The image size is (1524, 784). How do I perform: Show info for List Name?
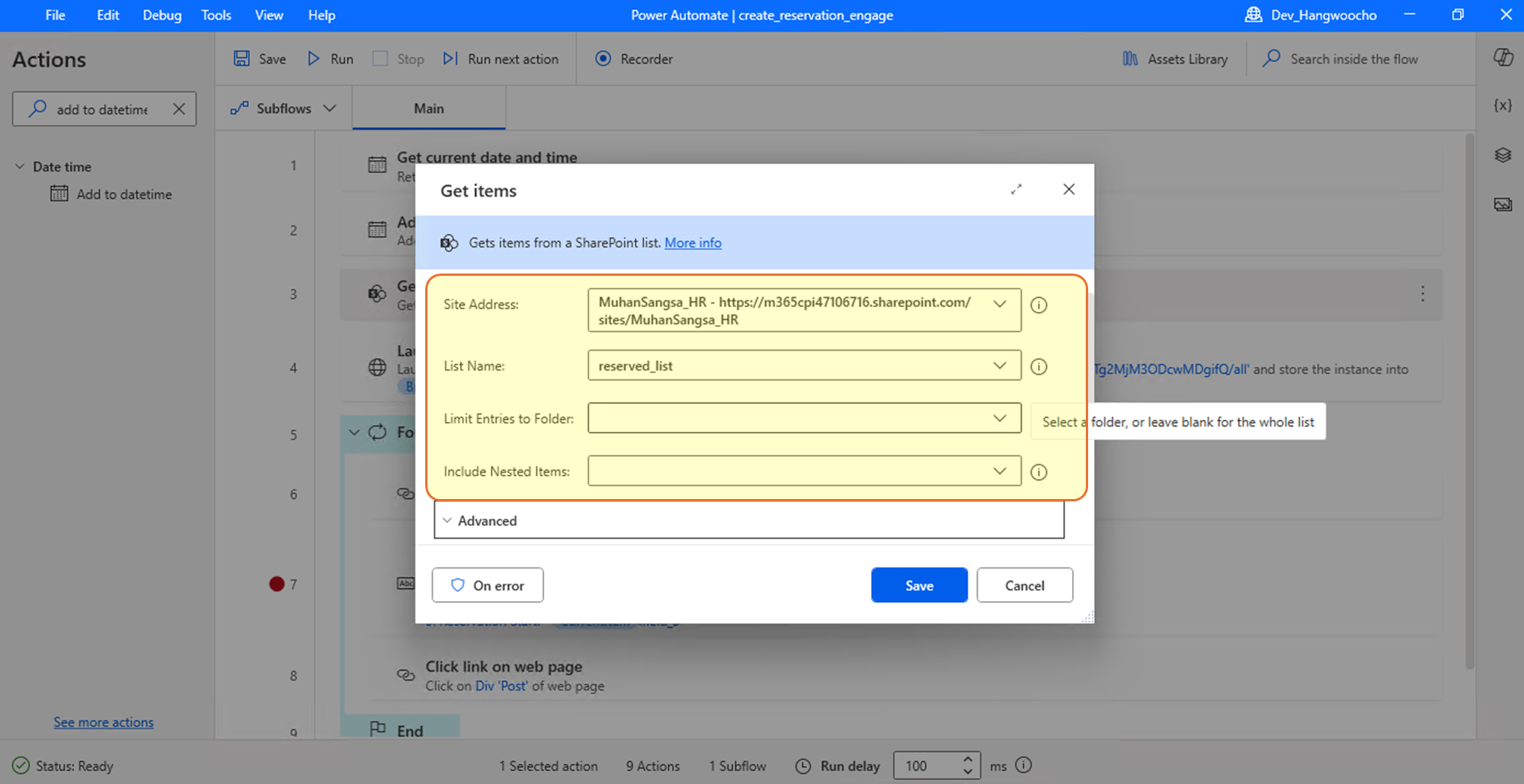tap(1039, 366)
